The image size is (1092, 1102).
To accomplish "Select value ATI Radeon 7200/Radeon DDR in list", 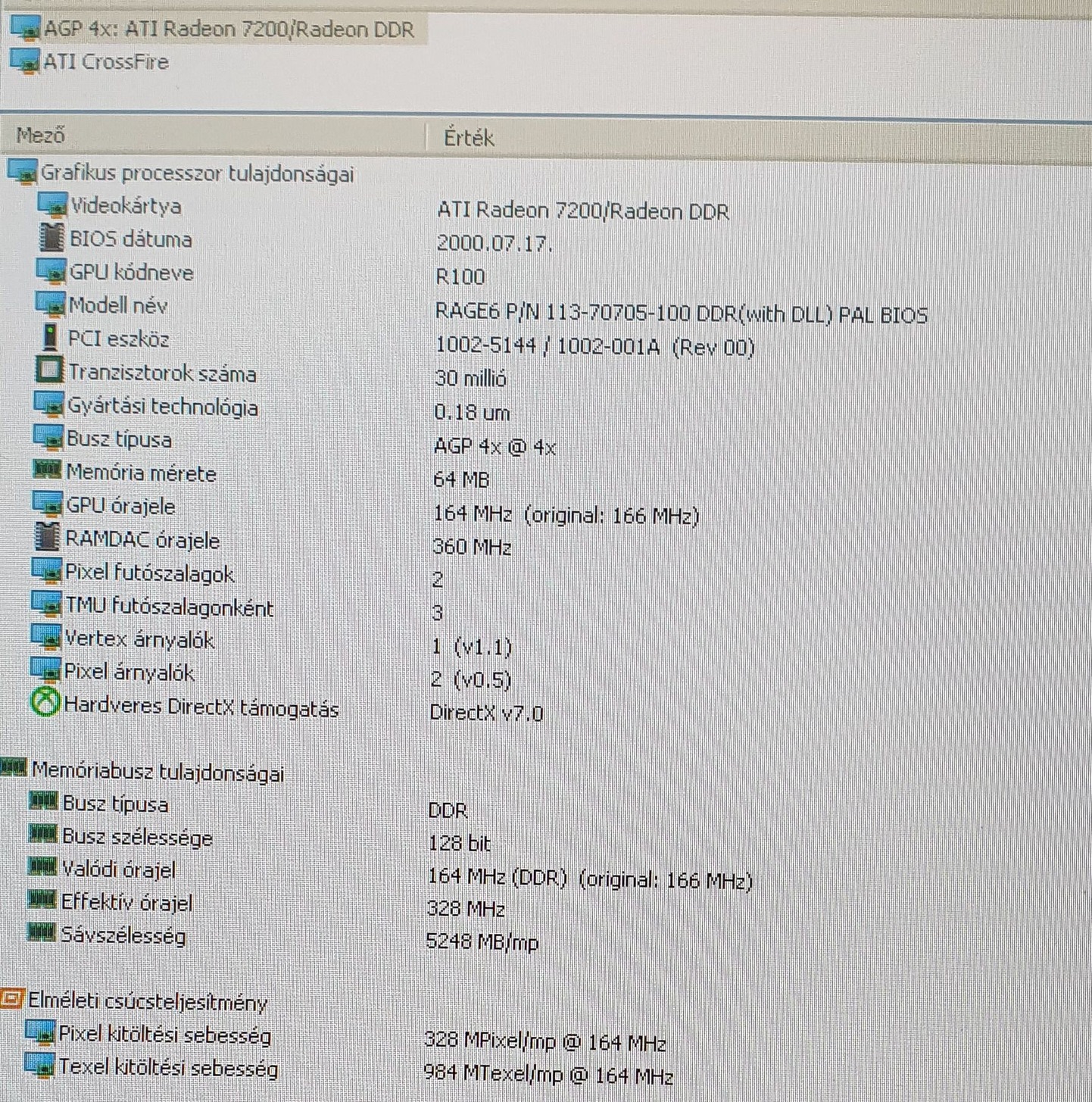I will coord(582,211).
